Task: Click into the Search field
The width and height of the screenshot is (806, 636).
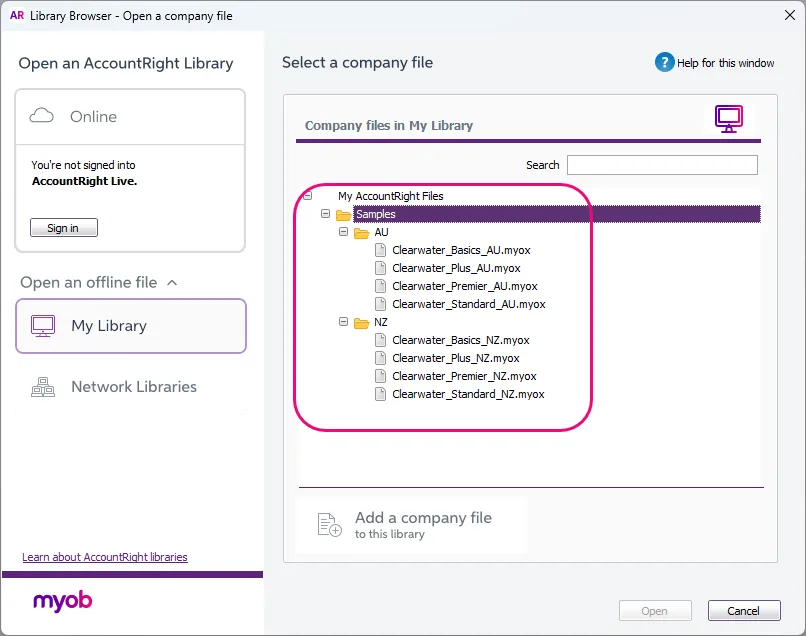Action: 662,165
